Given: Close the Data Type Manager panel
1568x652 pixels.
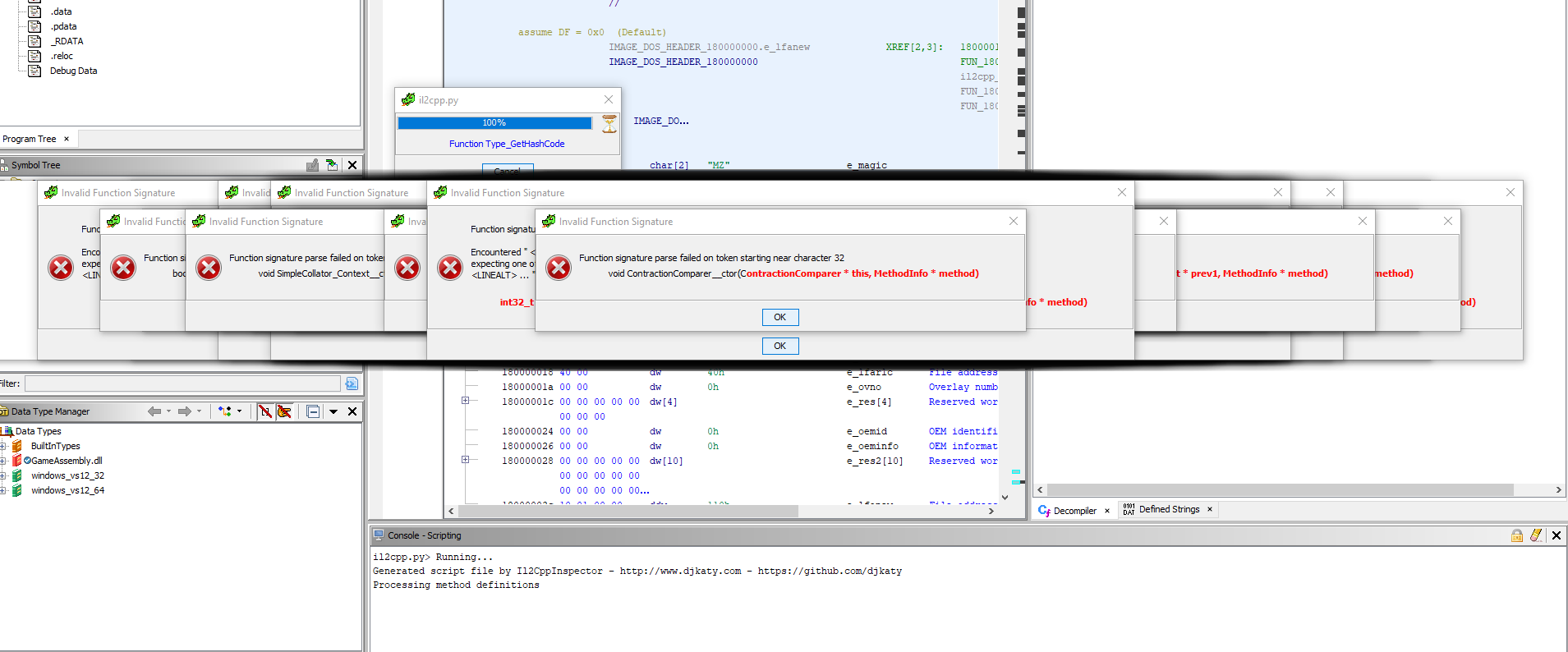Looking at the screenshot, I should pyautogui.click(x=352, y=411).
